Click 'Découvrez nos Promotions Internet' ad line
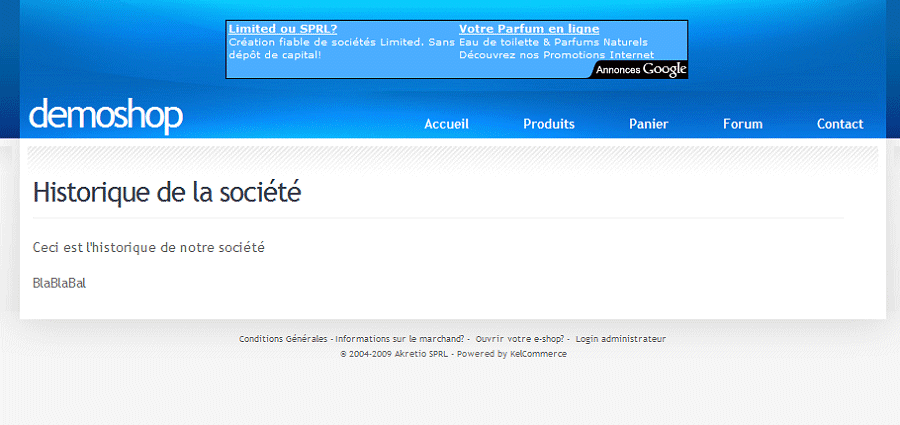The image size is (900, 425). 556,55
